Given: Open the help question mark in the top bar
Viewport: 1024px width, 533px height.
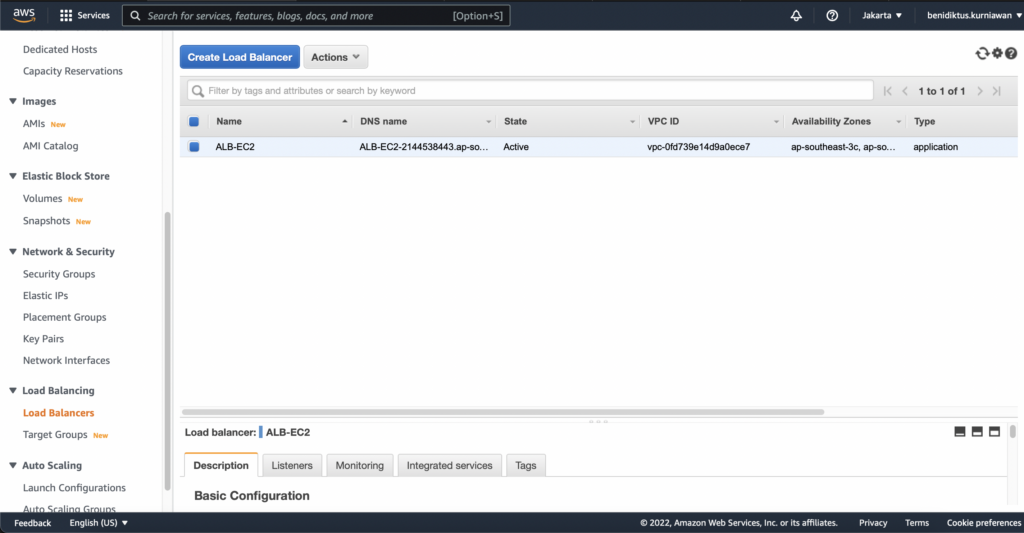Looking at the screenshot, I should [x=832, y=16].
